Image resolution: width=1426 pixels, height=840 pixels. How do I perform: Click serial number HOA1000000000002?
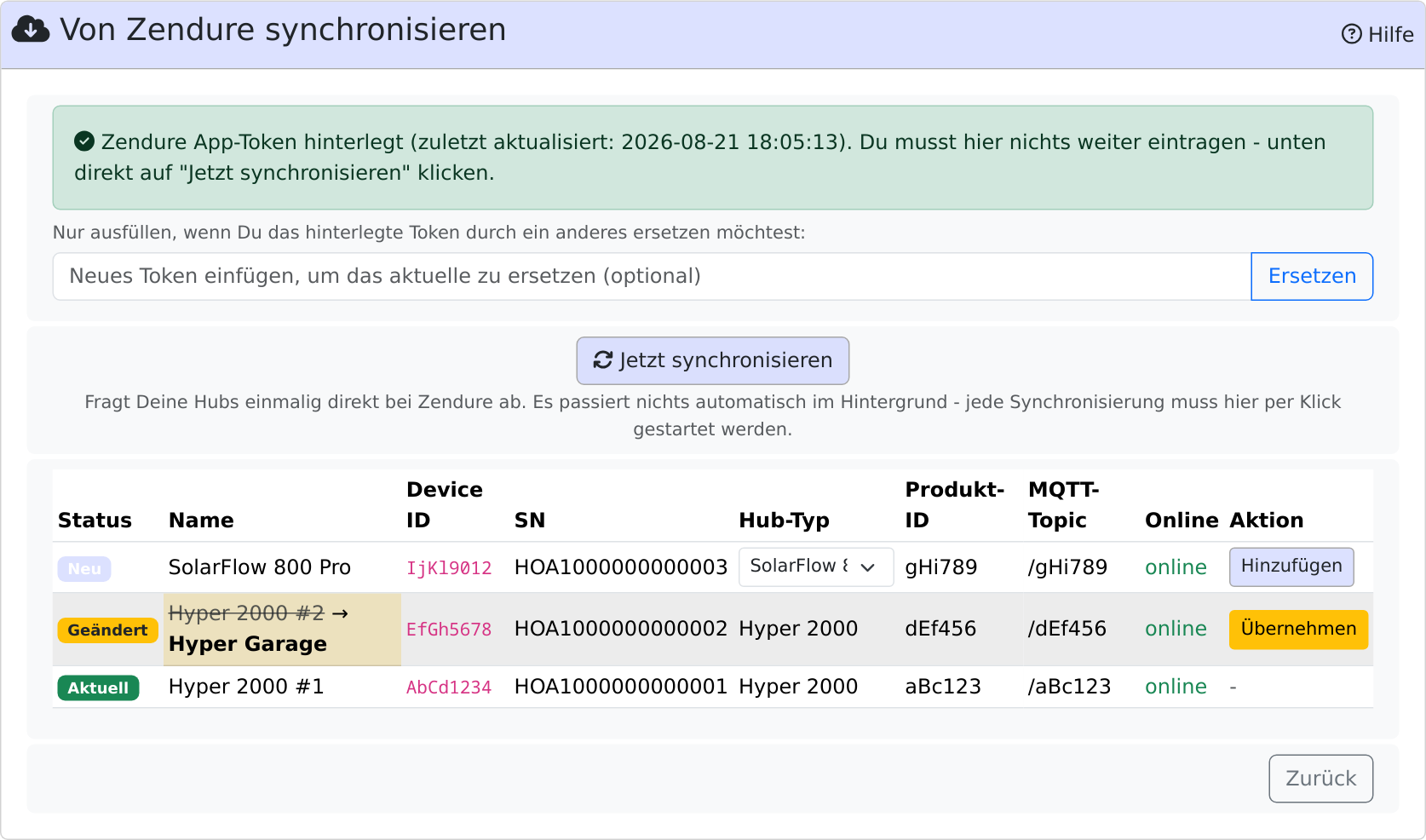coord(621,629)
